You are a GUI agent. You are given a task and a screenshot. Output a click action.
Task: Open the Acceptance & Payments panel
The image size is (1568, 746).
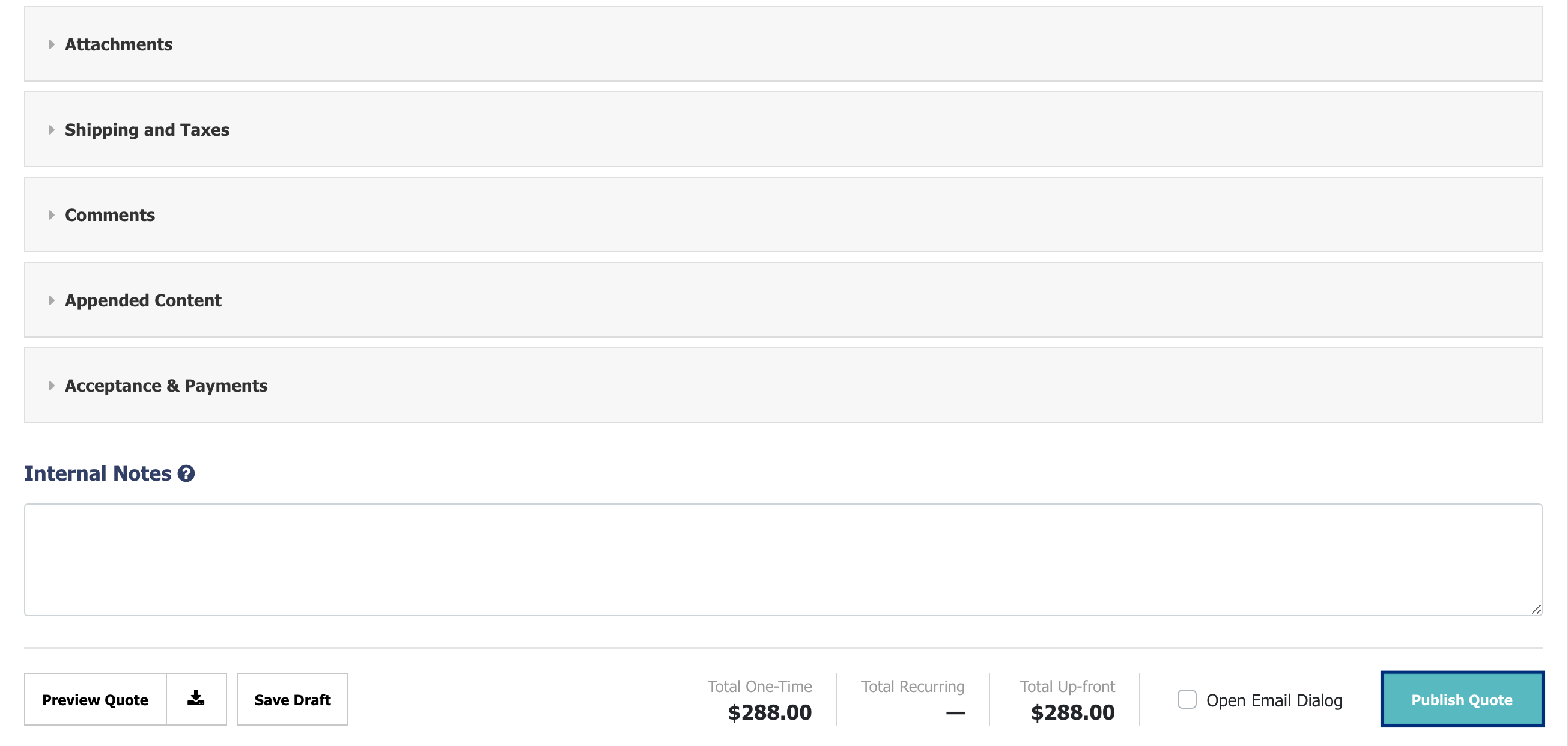[783, 384]
